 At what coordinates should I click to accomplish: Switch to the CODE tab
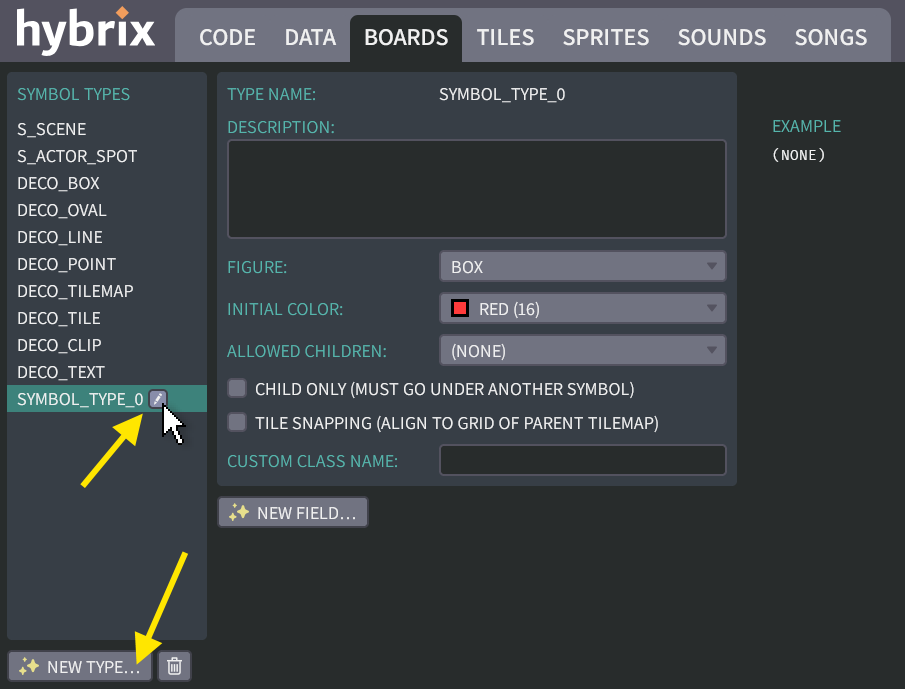pyautogui.click(x=227, y=38)
